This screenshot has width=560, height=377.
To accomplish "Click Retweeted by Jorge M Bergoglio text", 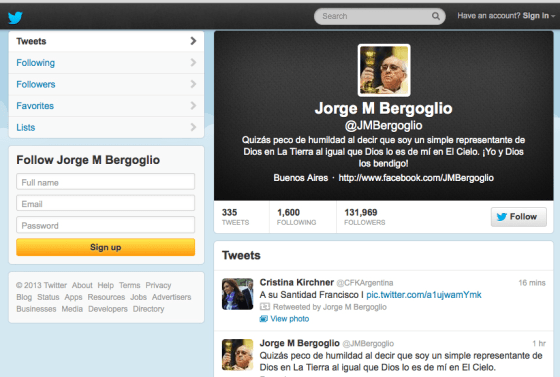I will [x=330, y=307].
